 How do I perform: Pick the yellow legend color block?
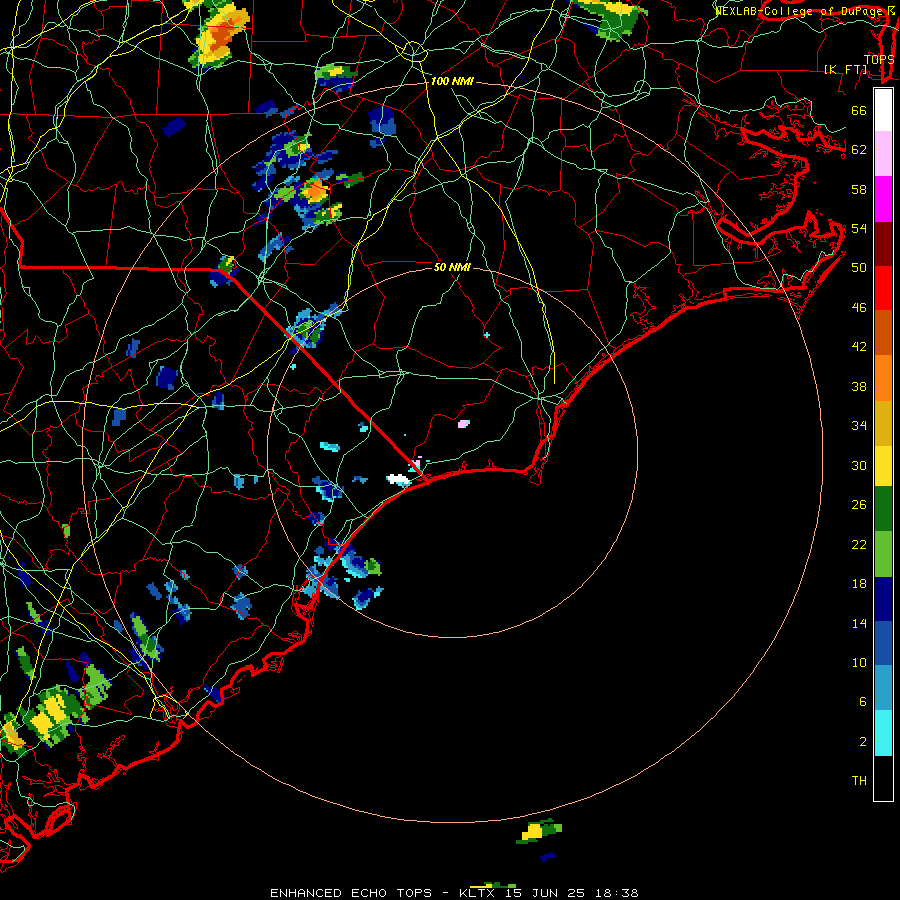(x=883, y=466)
